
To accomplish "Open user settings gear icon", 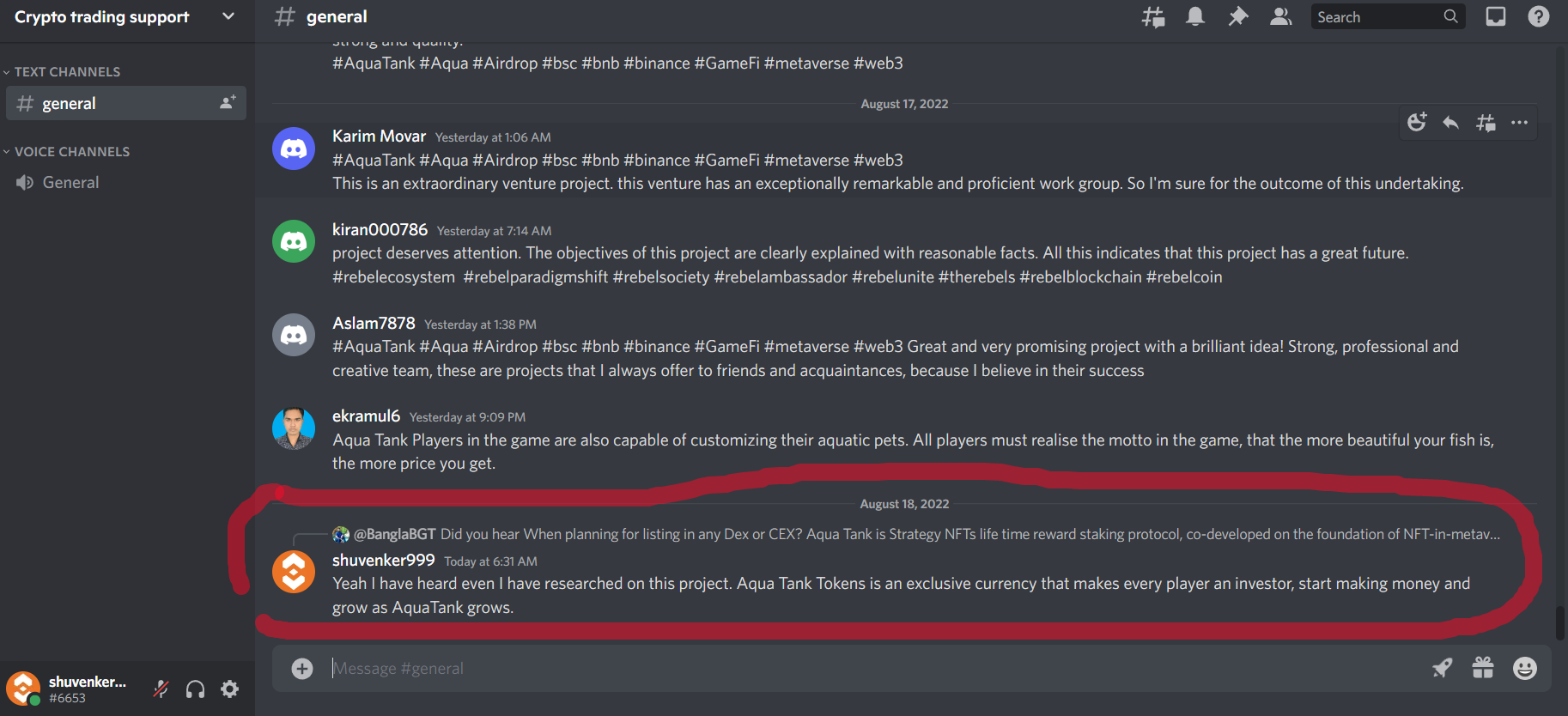I will [229, 689].
